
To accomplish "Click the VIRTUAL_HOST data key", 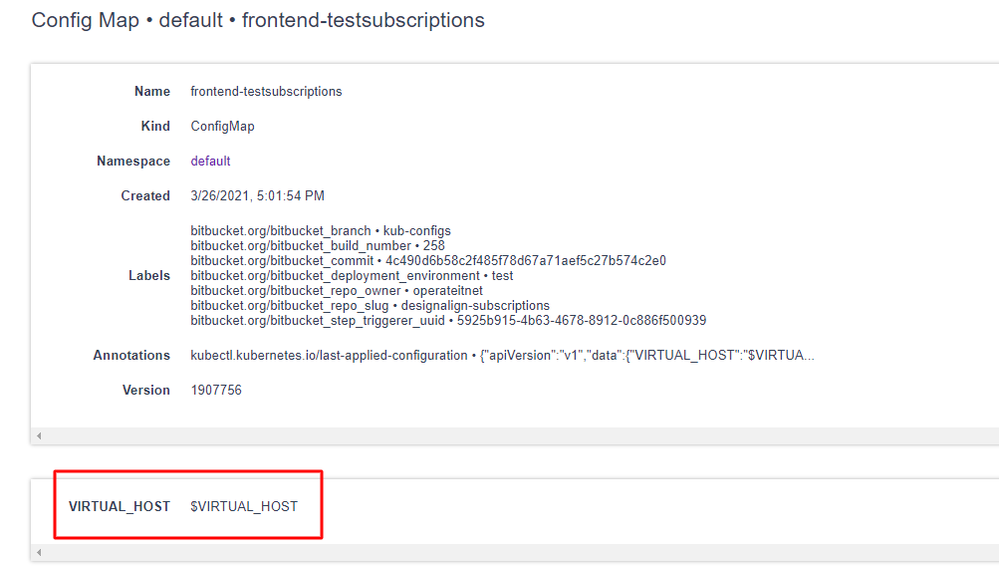I will [119, 507].
